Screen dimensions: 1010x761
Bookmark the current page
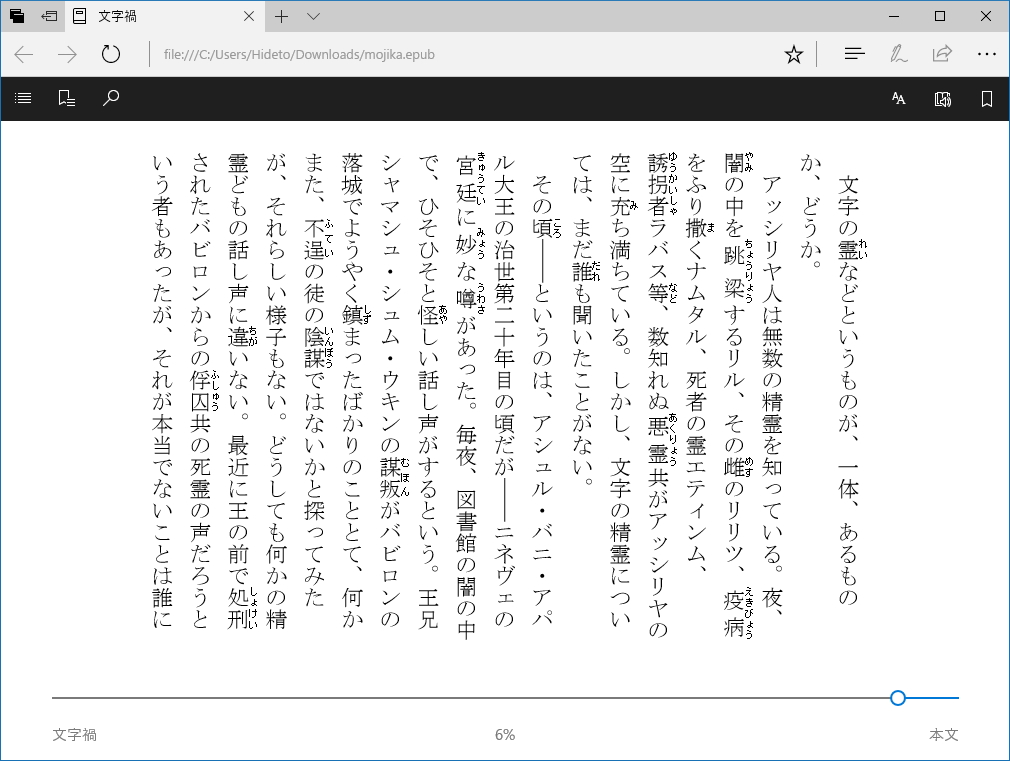(x=987, y=98)
